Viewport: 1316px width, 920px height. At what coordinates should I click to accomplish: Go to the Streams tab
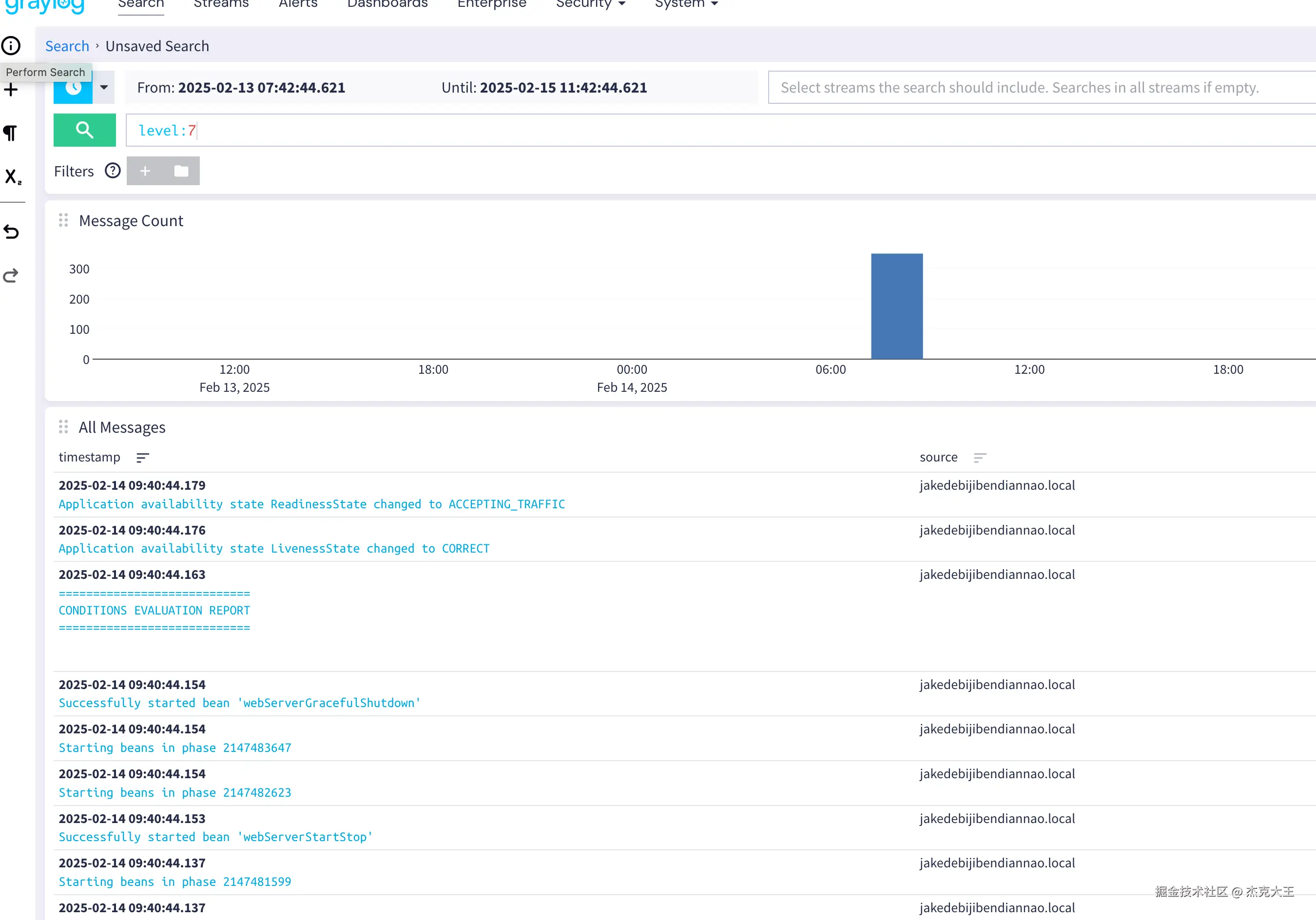click(221, 4)
